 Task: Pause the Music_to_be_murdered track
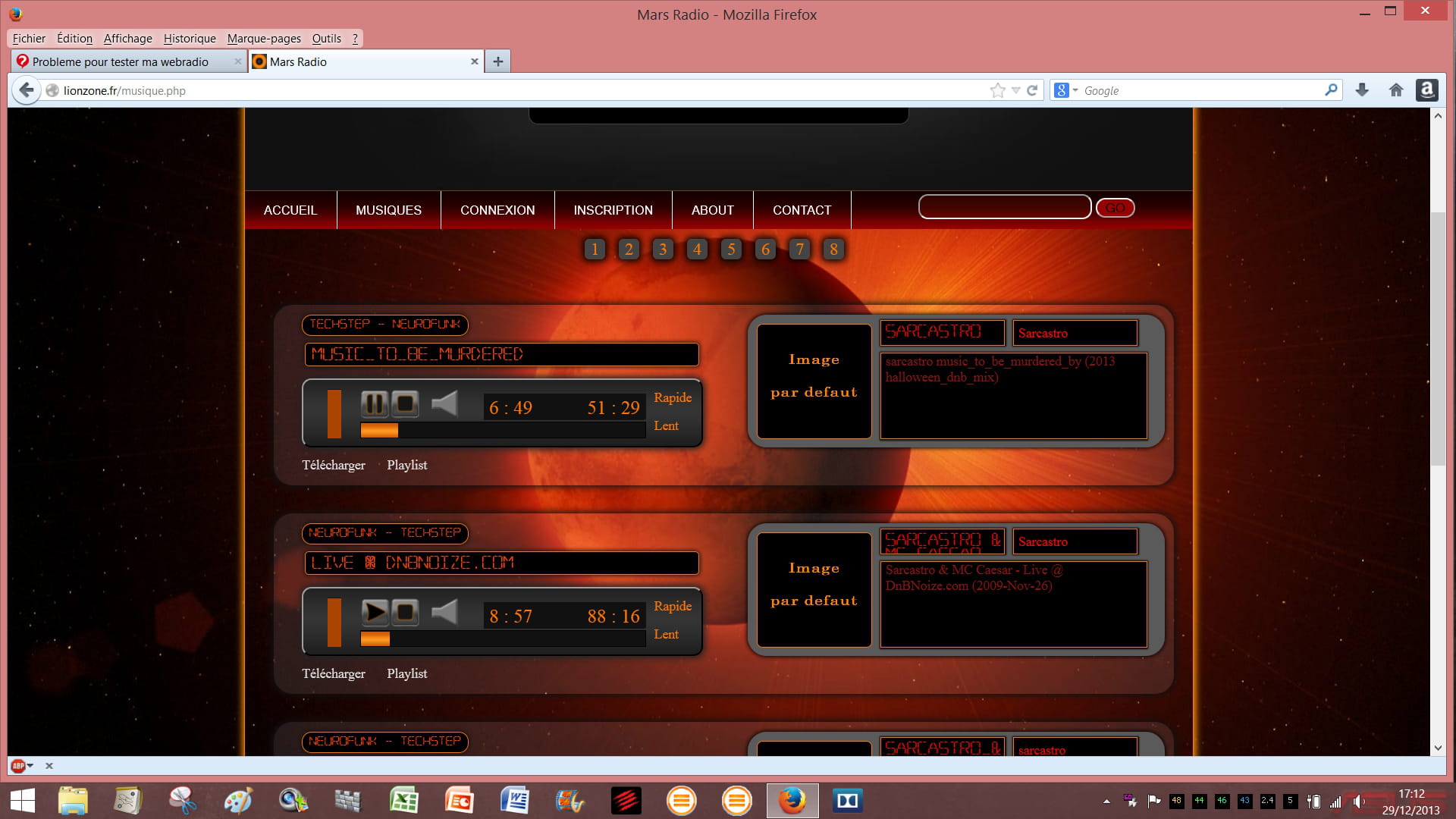[374, 403]
